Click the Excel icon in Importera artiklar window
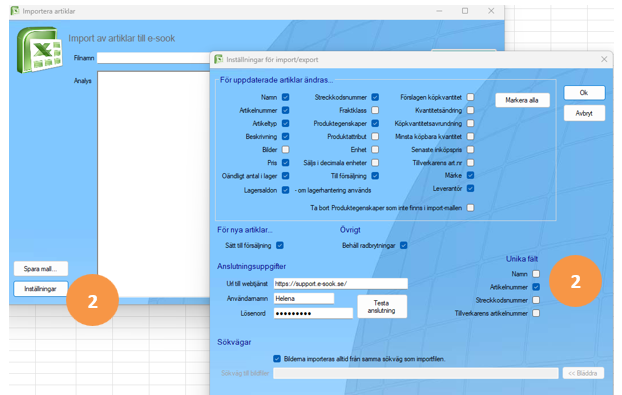 (40, 50)
